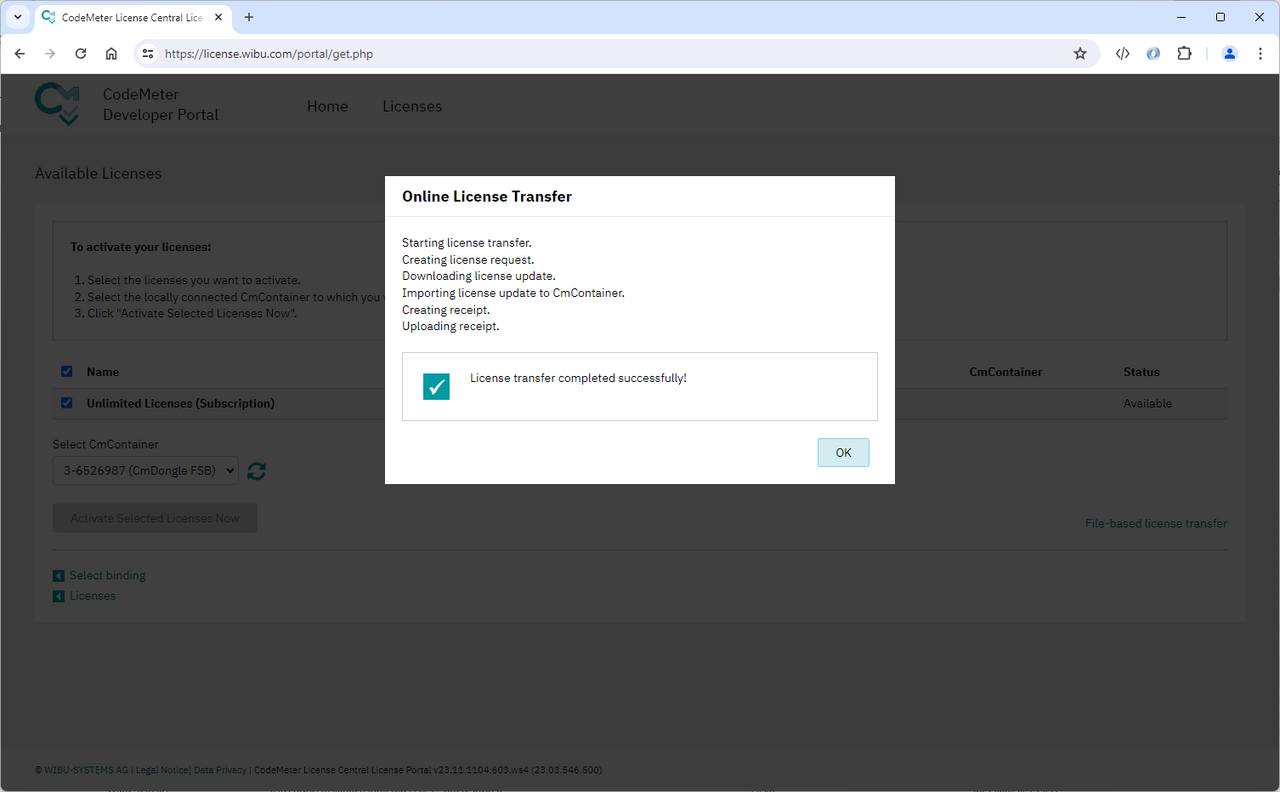Open the Licenses menu item in the header

(x=412, y=106)
